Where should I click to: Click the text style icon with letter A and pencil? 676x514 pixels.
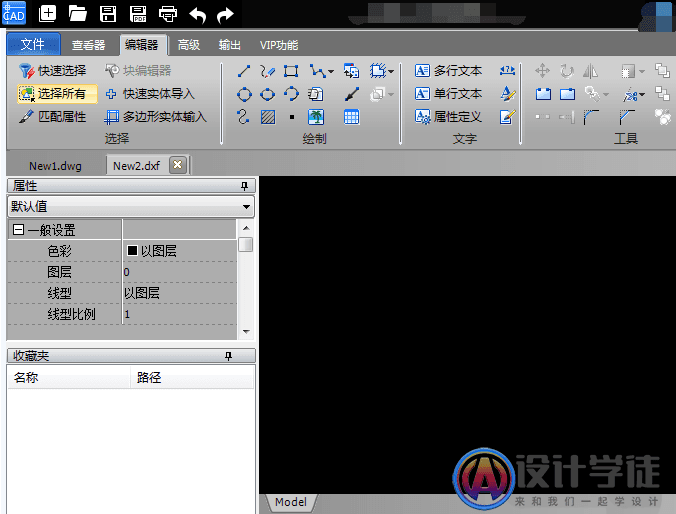pos(508,94)
